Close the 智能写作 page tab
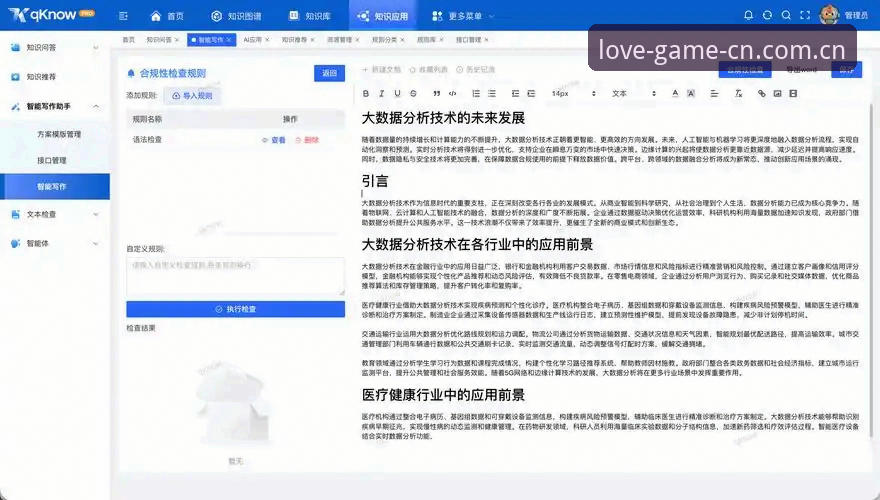The width and height of the screenshot is (880, 500). click(x=229, y=40)
